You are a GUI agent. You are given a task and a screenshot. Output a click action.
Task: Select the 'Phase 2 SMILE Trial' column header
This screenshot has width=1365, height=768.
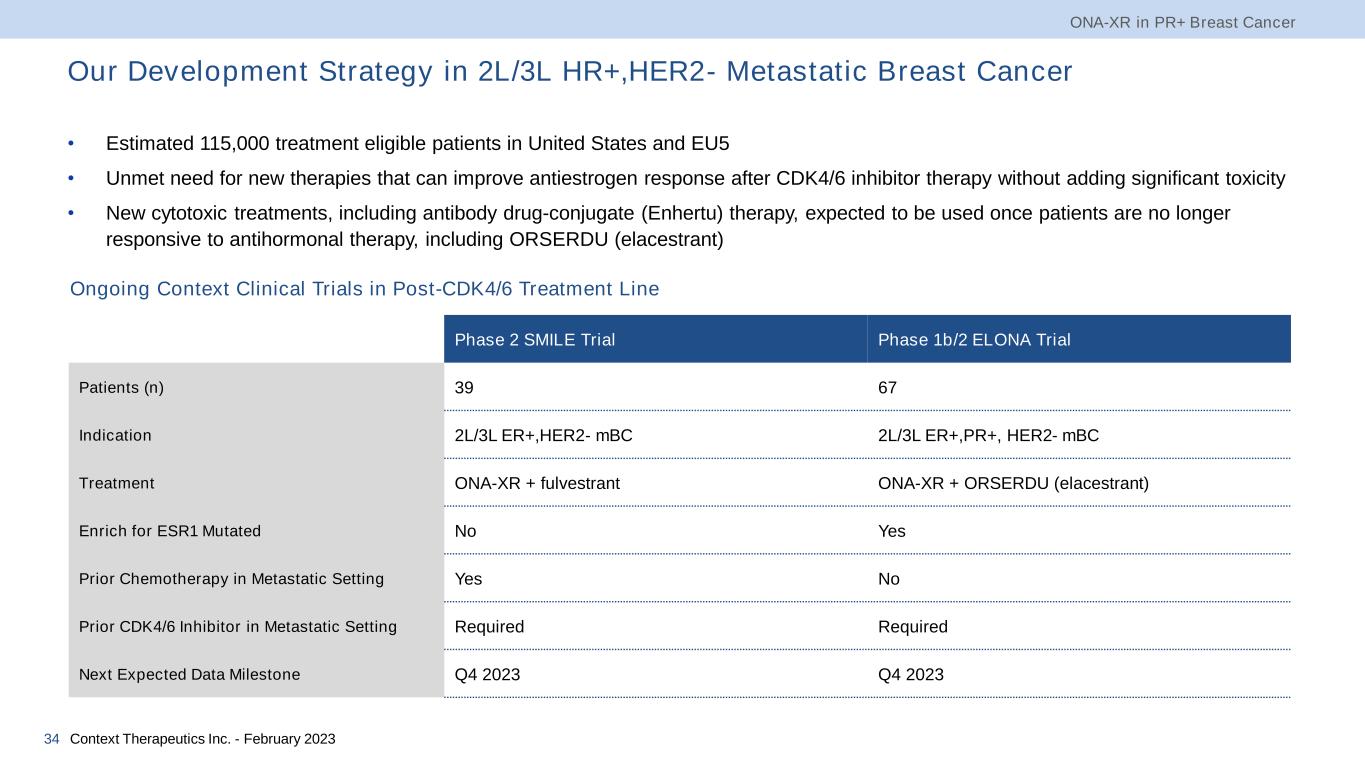534,340
